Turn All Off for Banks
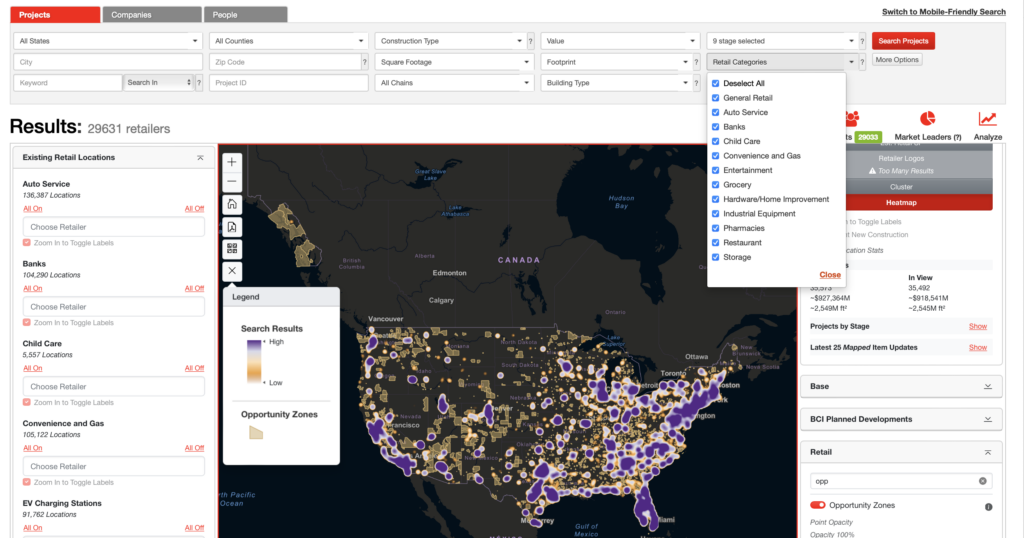 (x=194, y=289)
